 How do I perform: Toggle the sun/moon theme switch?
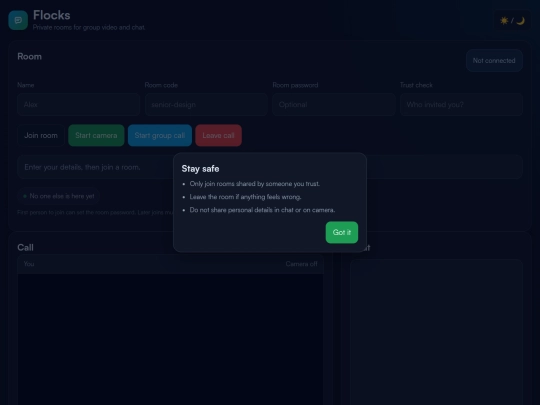click(512, 21)
